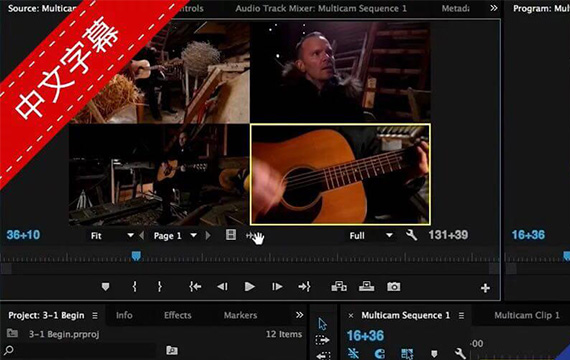This screenshot has height=360, width=570.
Task: Switch to the Effects panel tab
Action: (177, 315)
